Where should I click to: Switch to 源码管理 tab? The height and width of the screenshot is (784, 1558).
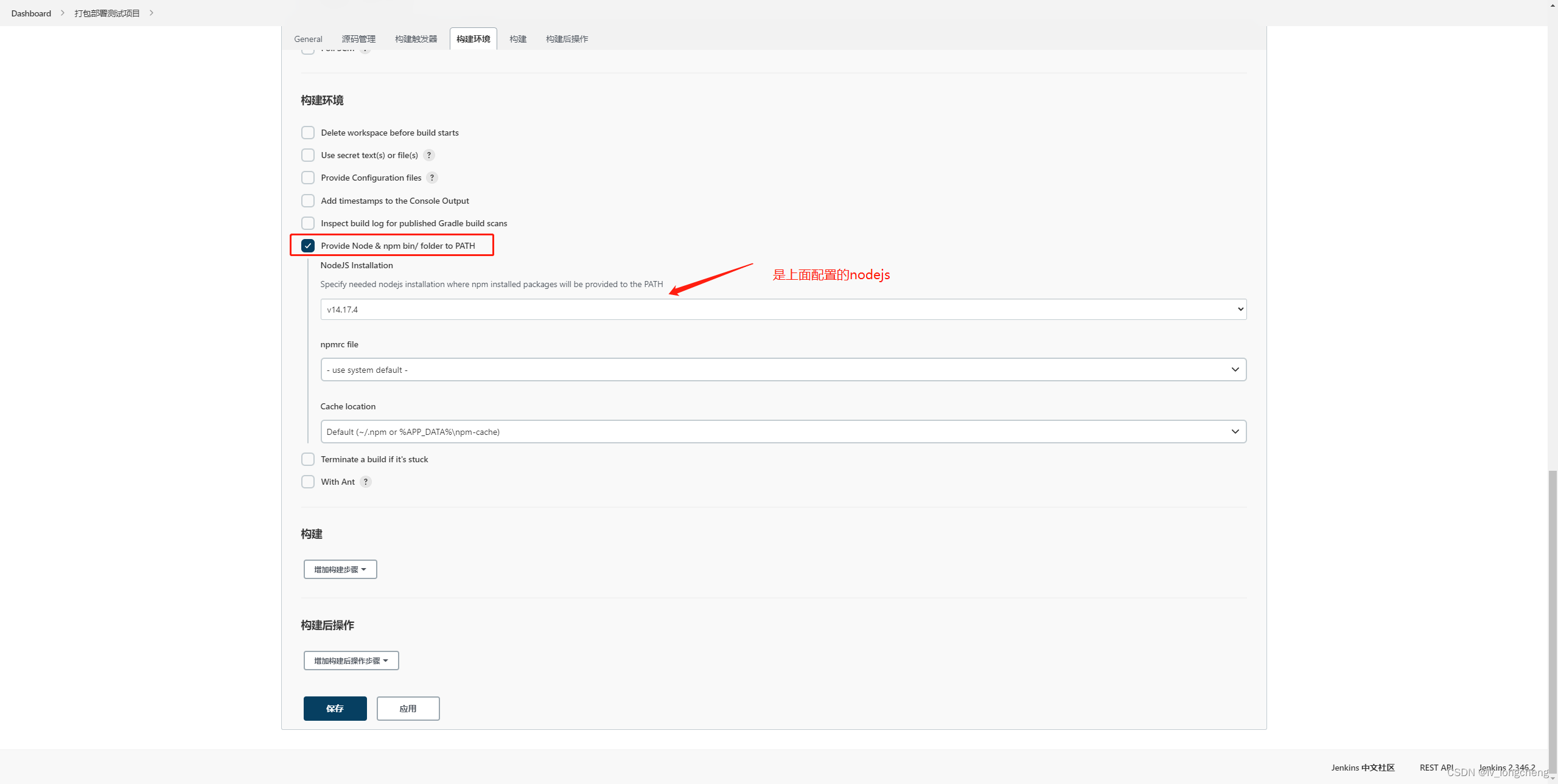coord(358,39)
